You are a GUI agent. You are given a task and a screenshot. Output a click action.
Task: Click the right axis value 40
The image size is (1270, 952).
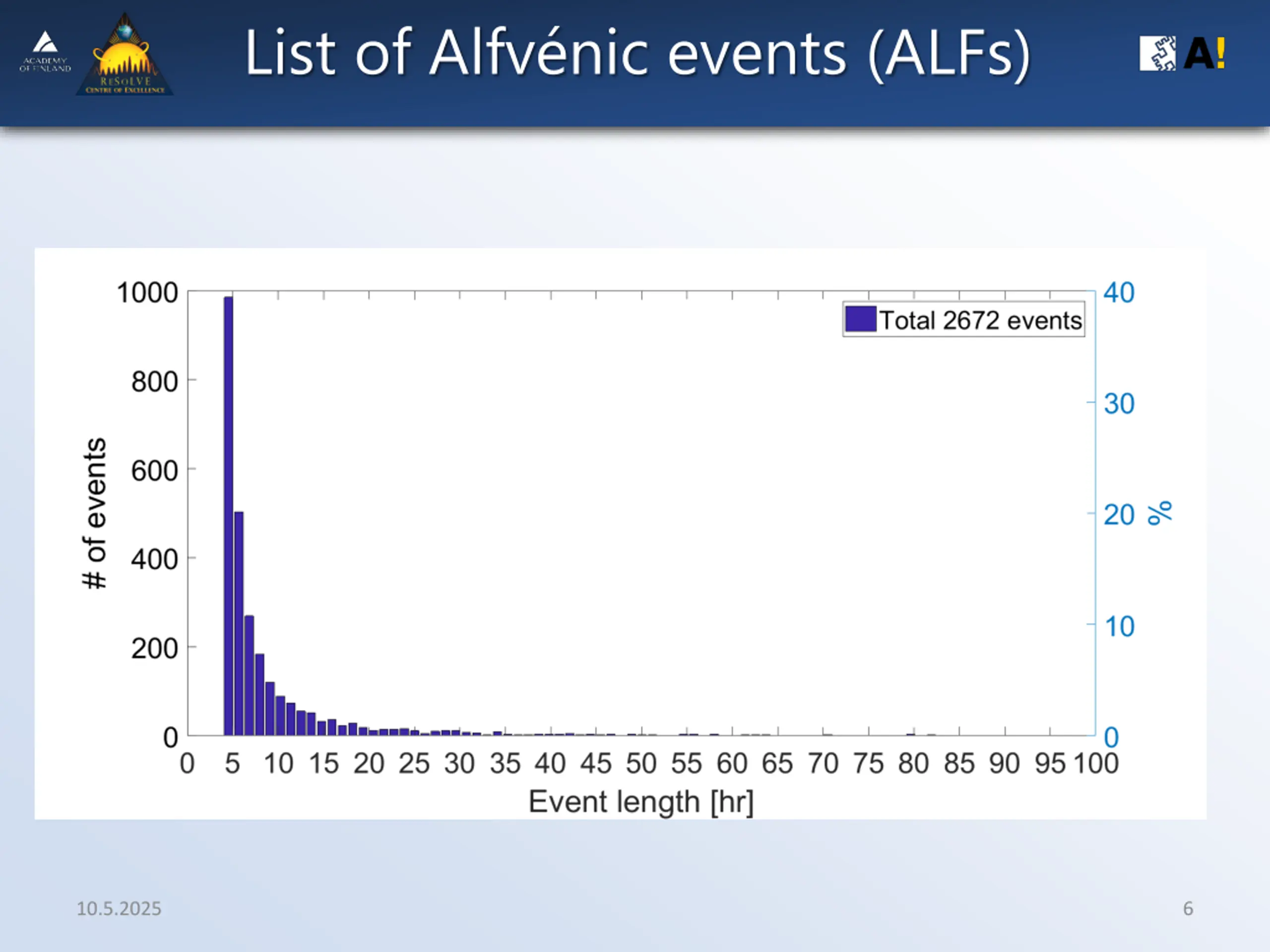coord(1119,293)
